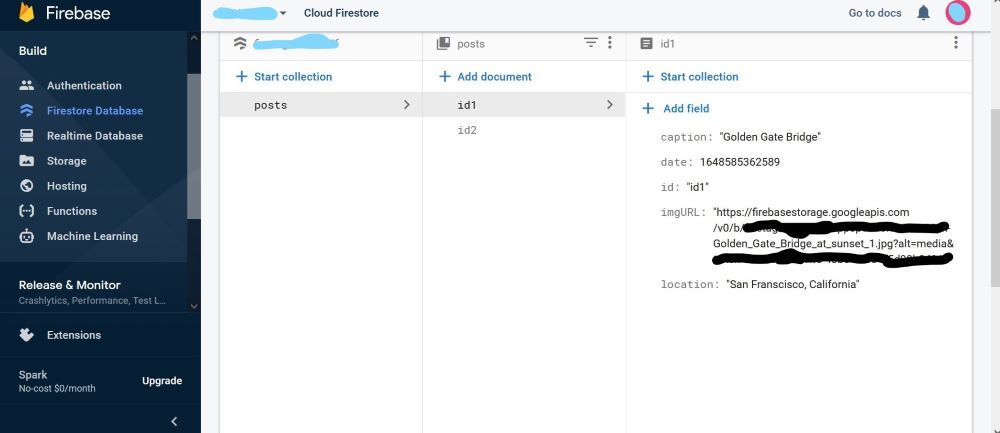Open Authentication in sidebar
Image resolution: width=1000 pixels, height=433 pixels.
pyautogui.click(x=84, y=86)
